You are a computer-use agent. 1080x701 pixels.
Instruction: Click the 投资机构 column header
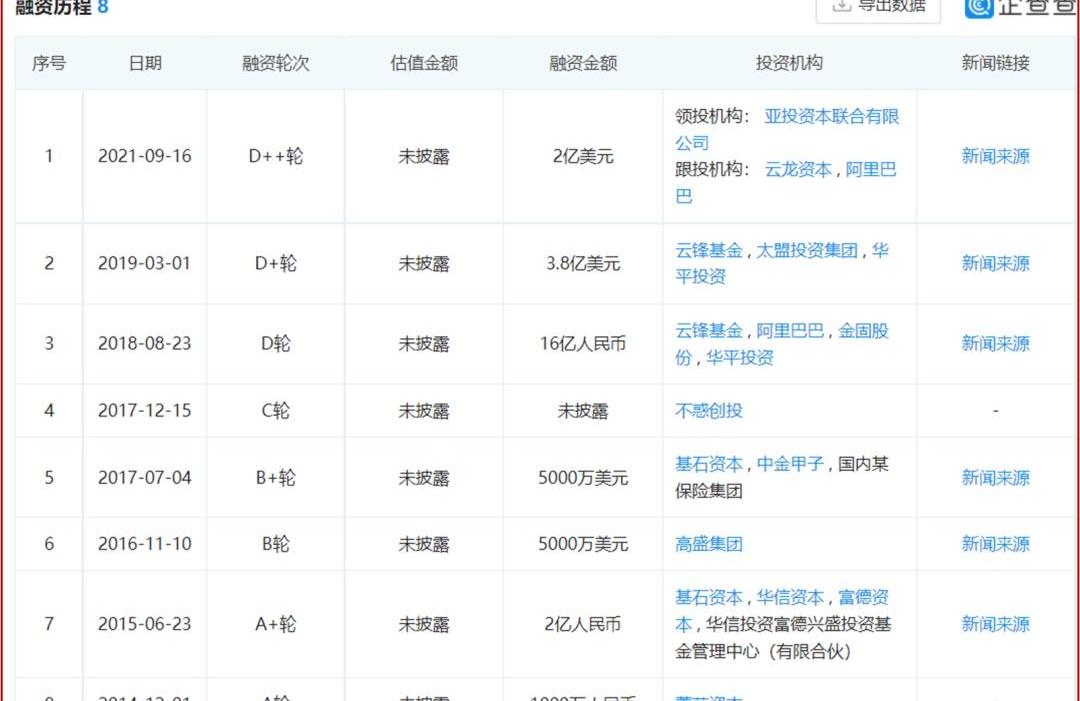[x=789, y=63]
